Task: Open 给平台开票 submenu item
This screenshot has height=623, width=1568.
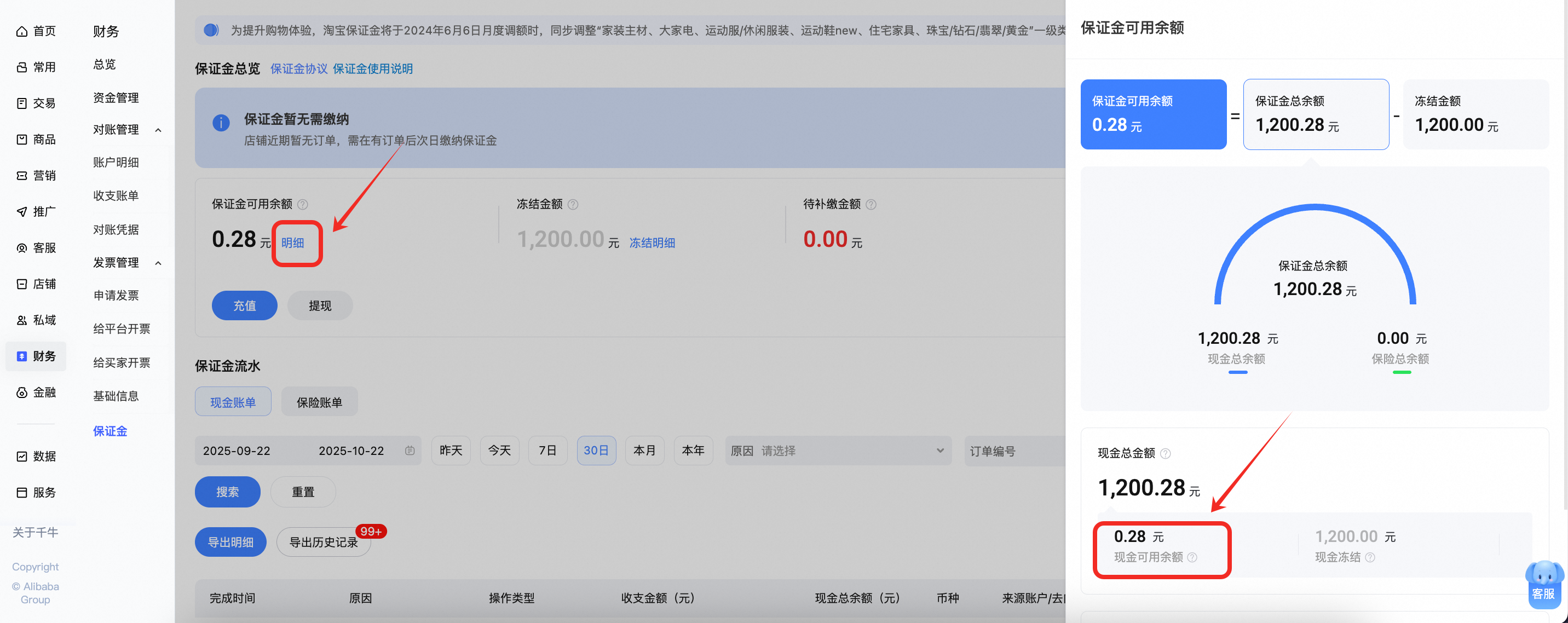Action: coord(122,329)
